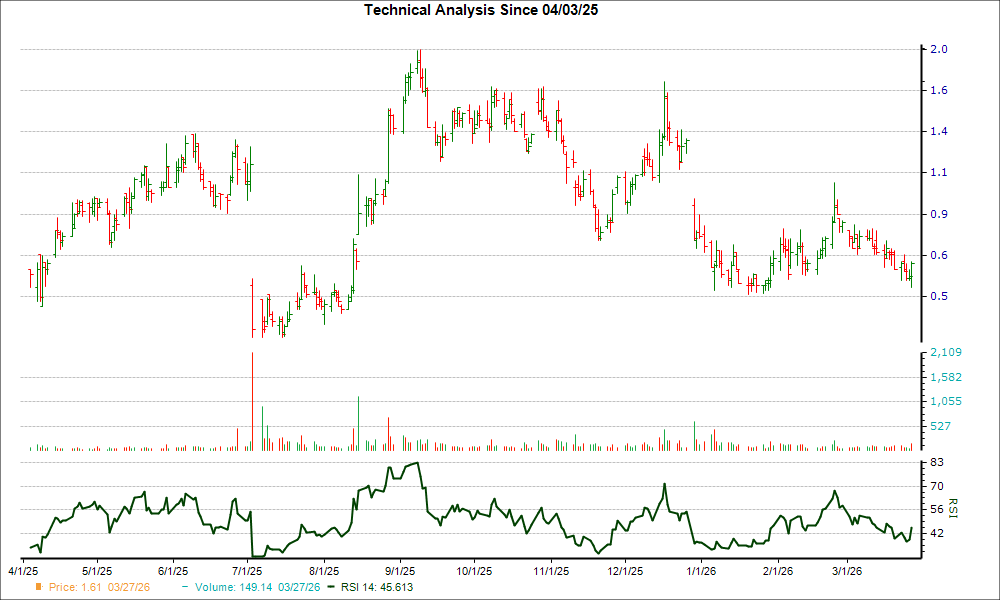Click the 10/1/25 date label

[474, 571]
